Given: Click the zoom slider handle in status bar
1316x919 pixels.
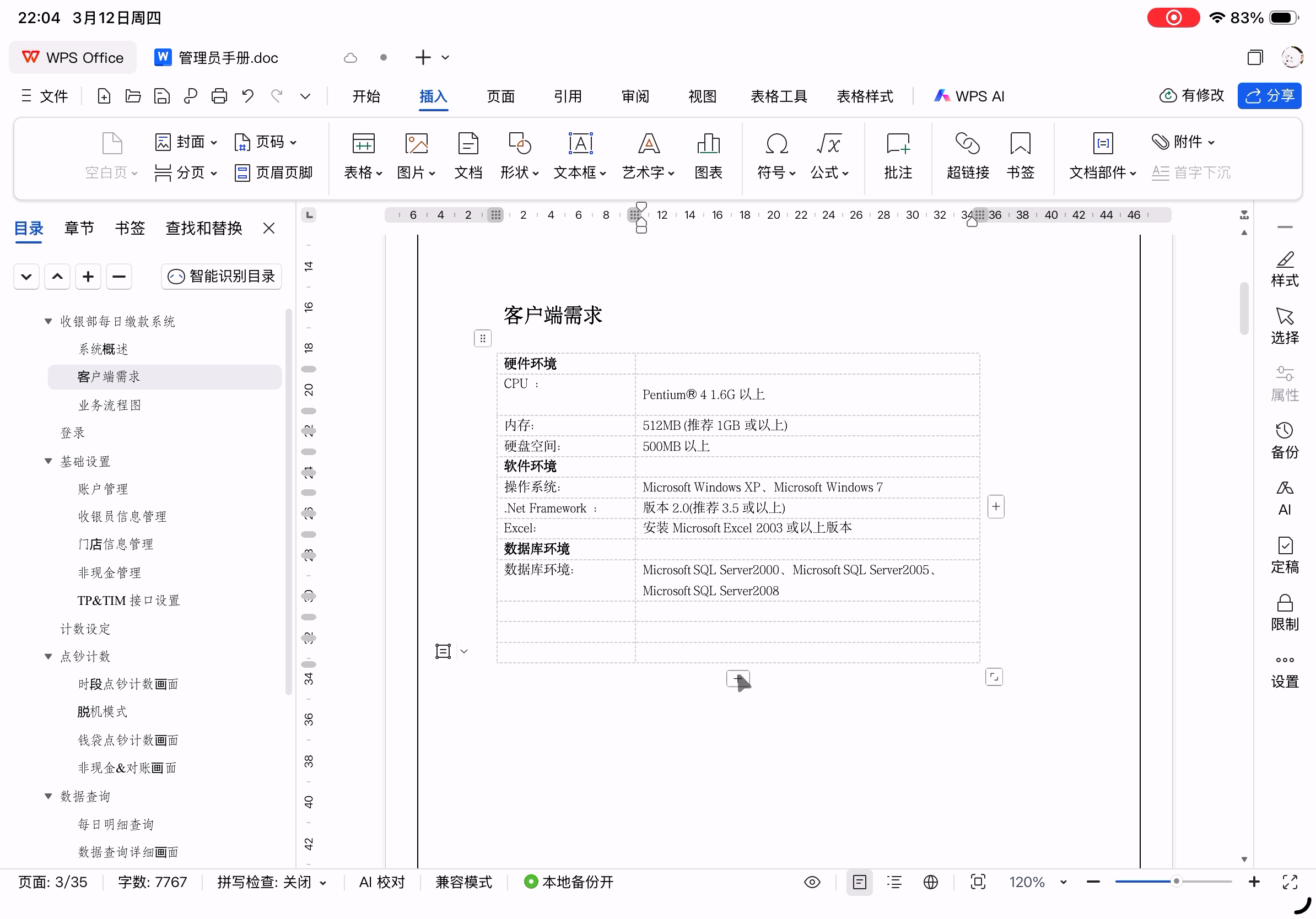Looking at the screenshot, I should pos(1175,881).
